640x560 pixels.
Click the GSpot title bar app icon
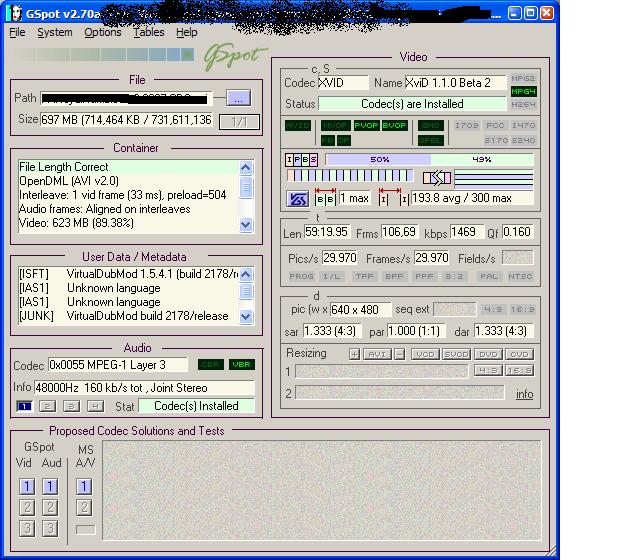16,13
